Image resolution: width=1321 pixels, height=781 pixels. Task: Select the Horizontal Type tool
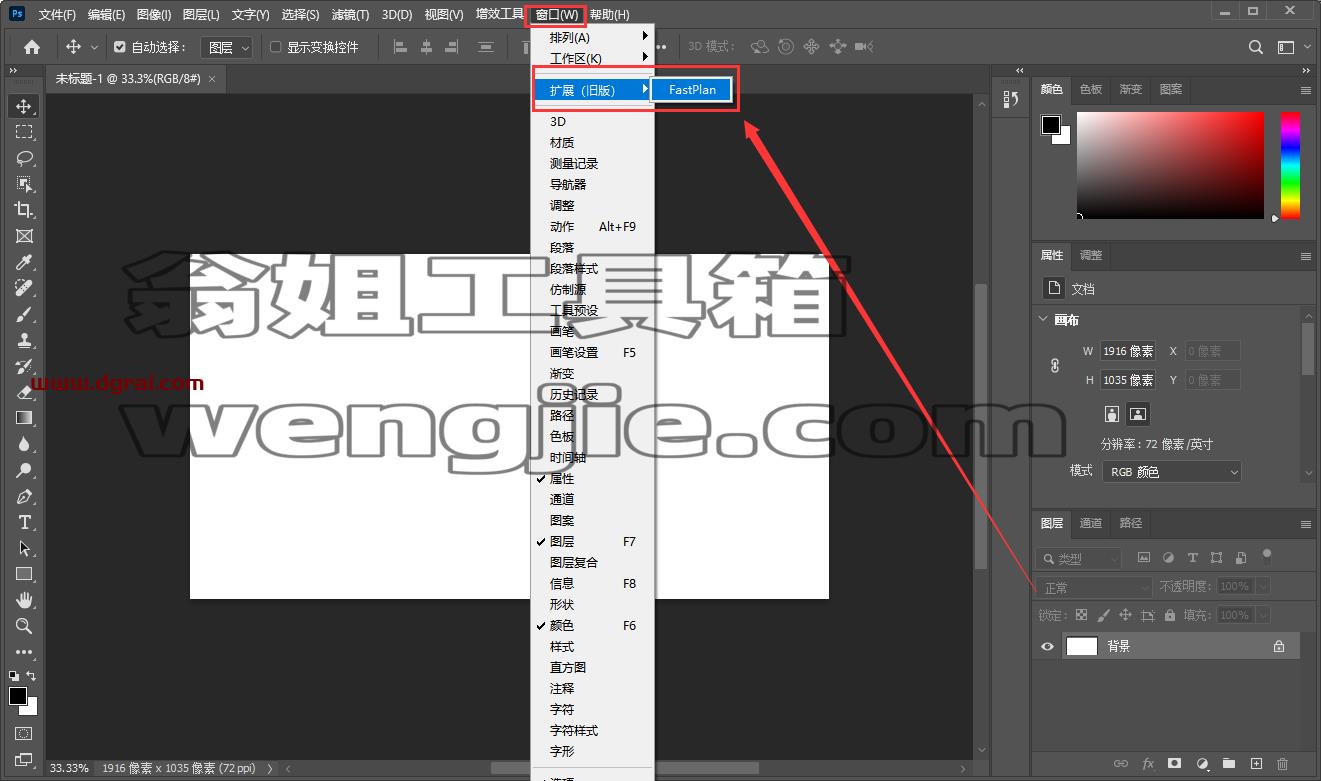[x=24, y=522]
